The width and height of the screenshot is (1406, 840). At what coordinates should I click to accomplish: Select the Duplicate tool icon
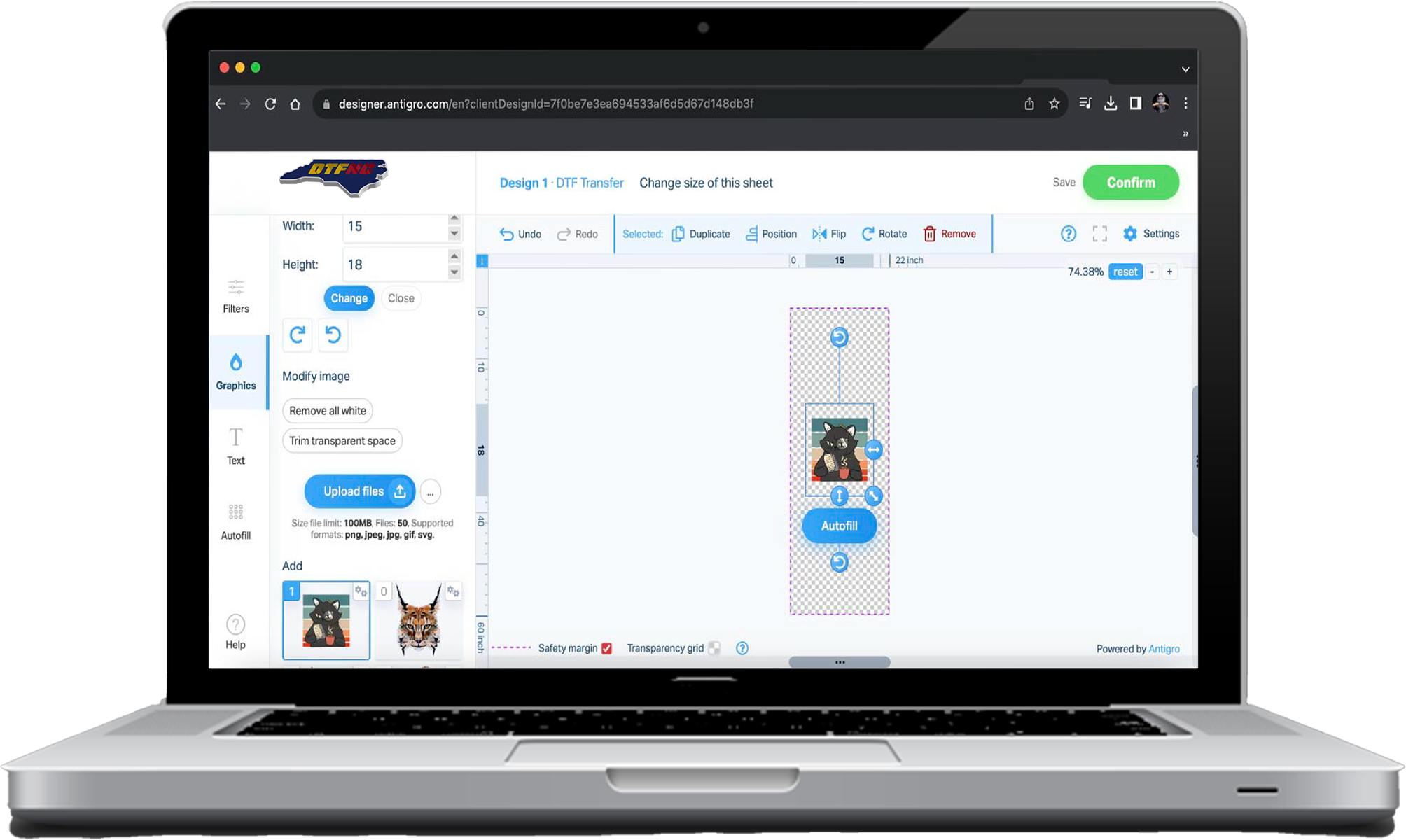pos(679,233)
